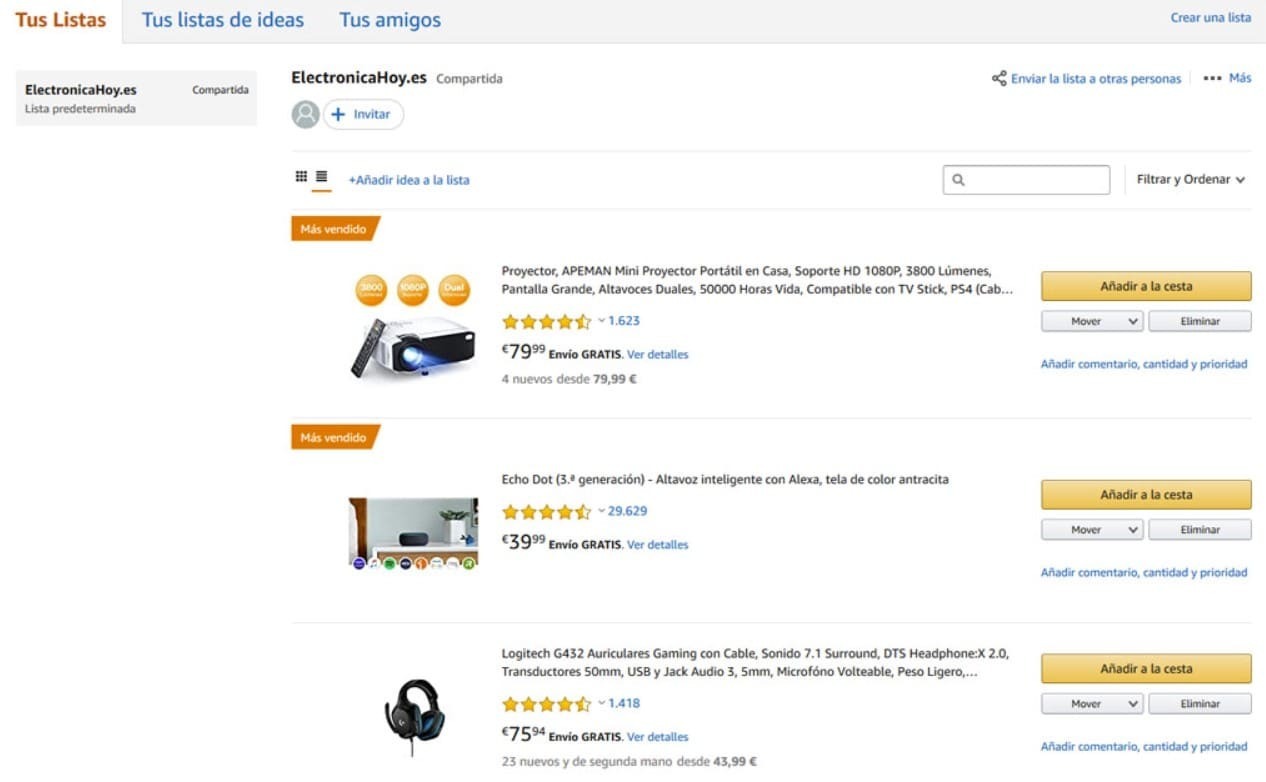Switch to list view icon

(321, 177)
